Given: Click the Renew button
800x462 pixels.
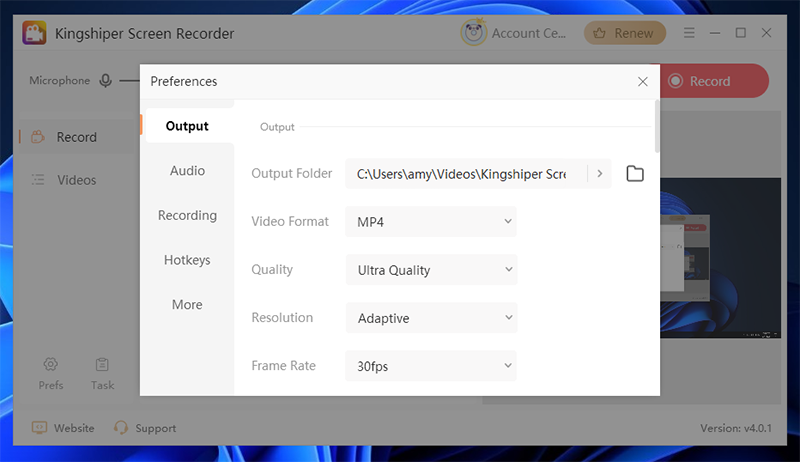Looking at the screenshot, I should pyautogui.click(x=624, y=33).
